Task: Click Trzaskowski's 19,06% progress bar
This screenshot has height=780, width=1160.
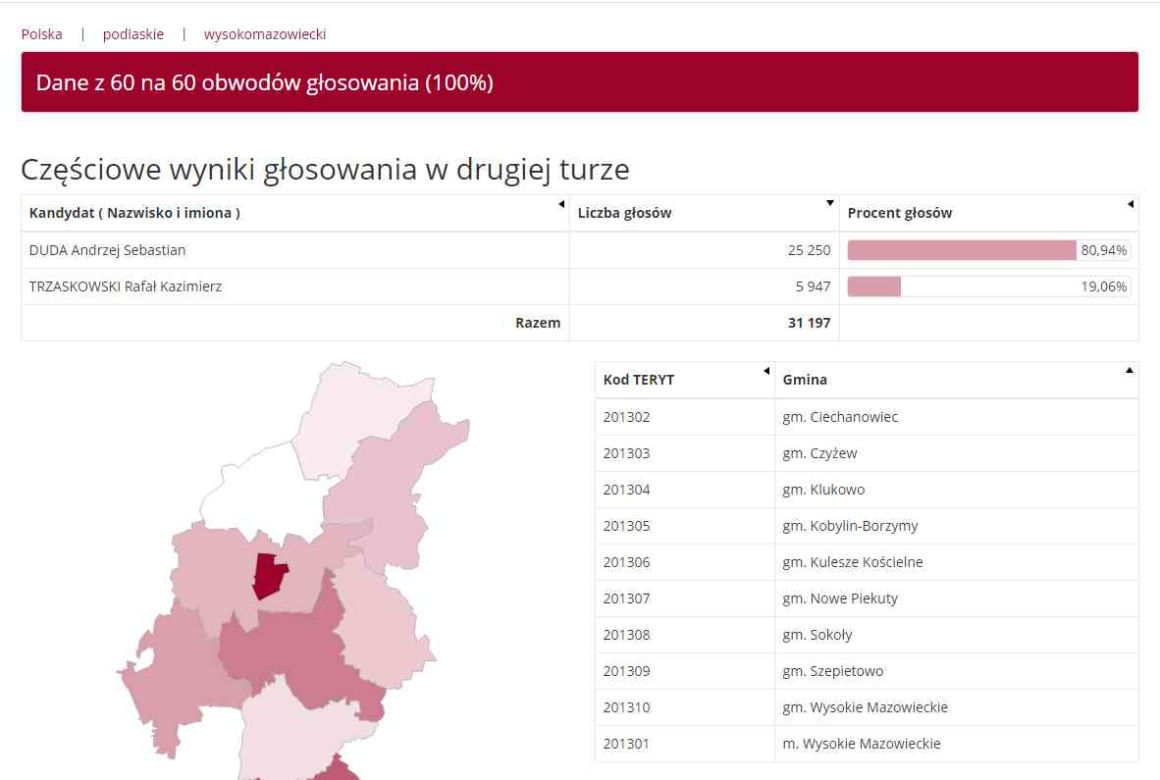Action: point(989,286)
